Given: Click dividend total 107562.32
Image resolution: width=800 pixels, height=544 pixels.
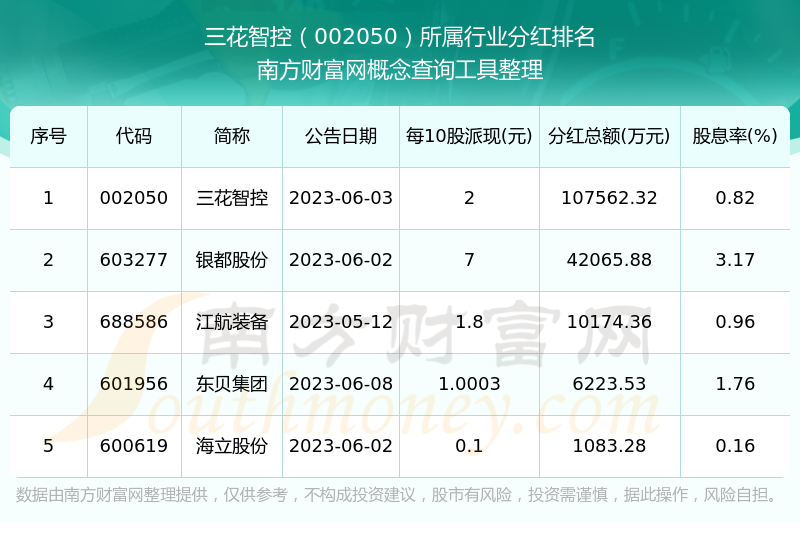Looking at the screenshot, I should point(609,198).
